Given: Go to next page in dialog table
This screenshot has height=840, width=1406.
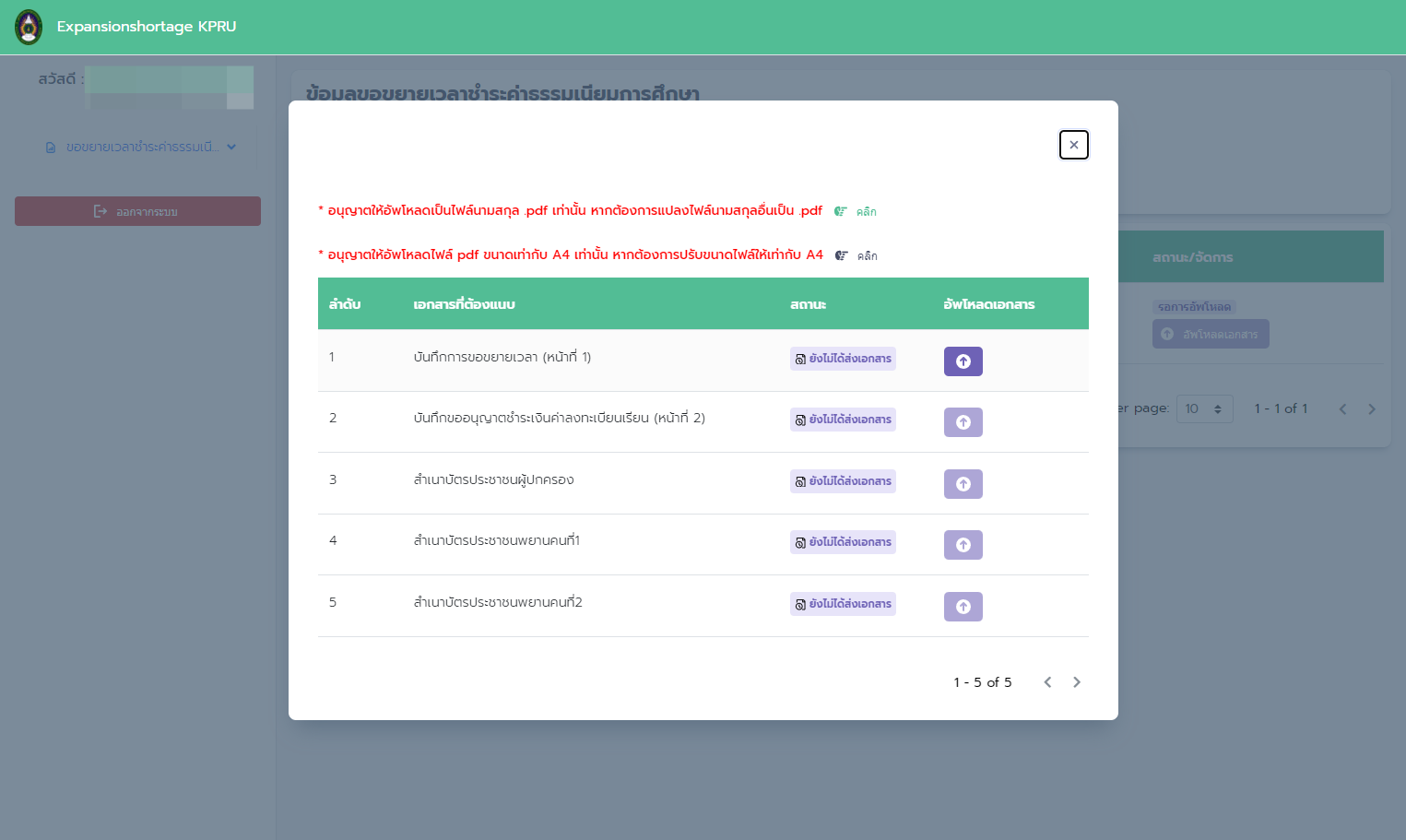Looking at the screenshot, I should tap(1076, 682).
